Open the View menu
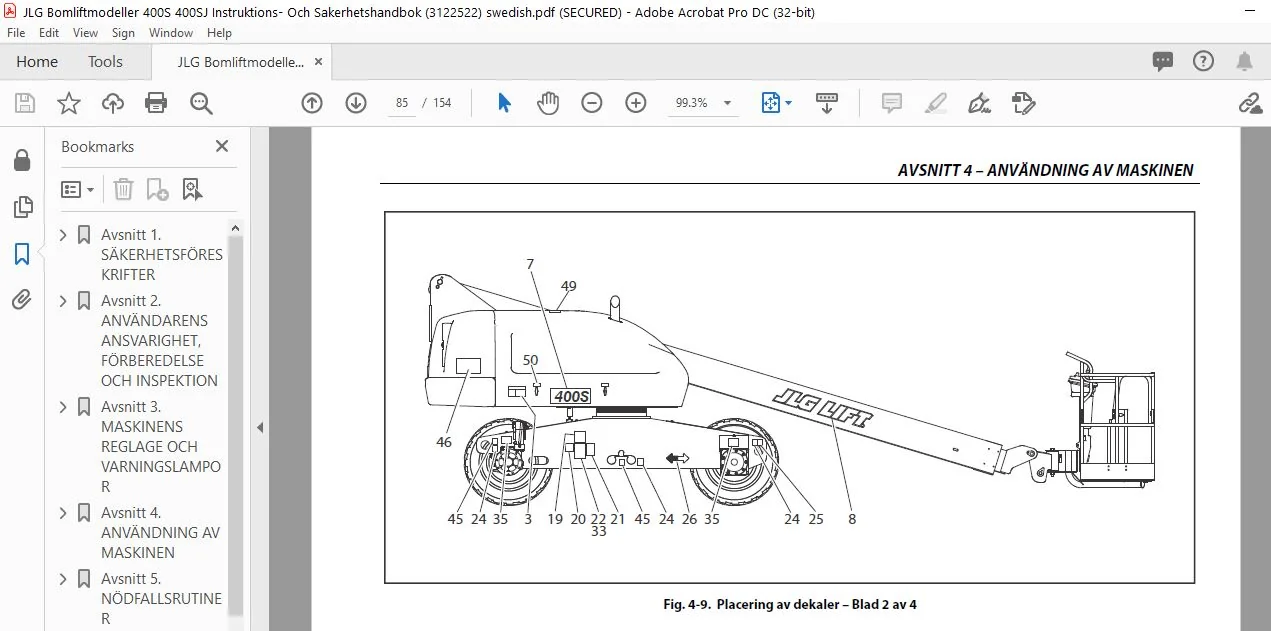Image resolution: width=1271 pixels, height=631 pixels. 85,33
